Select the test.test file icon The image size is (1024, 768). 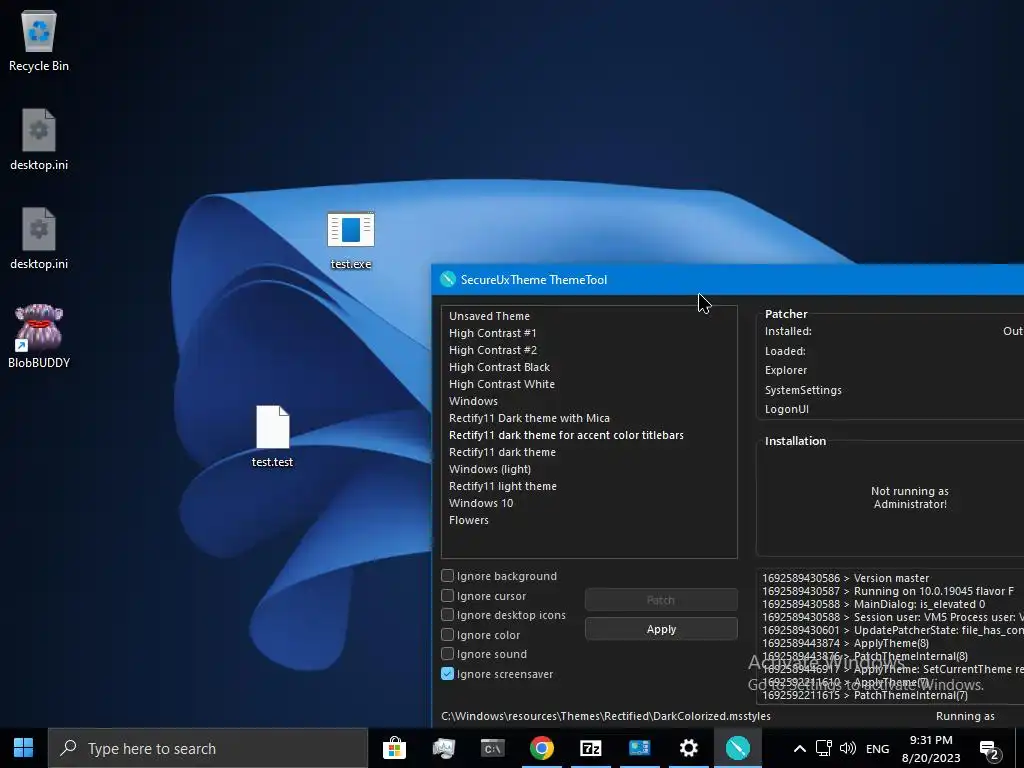click(272, 436)
